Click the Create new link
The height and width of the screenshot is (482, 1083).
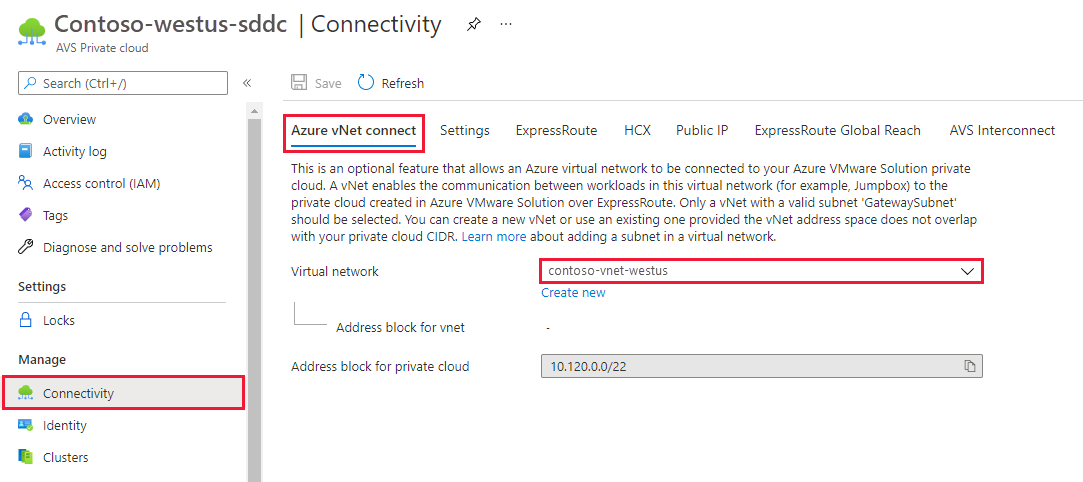pyautogui.click(x=573, y=293)
